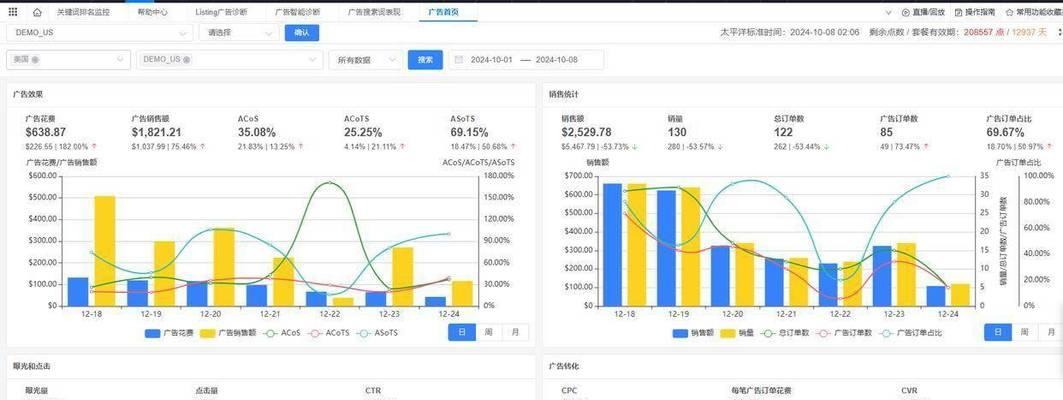The width and height of the screenshot is (1063, 400).
Task: Open the 操作指南 document icon
Action: click(x=959, y=12)
